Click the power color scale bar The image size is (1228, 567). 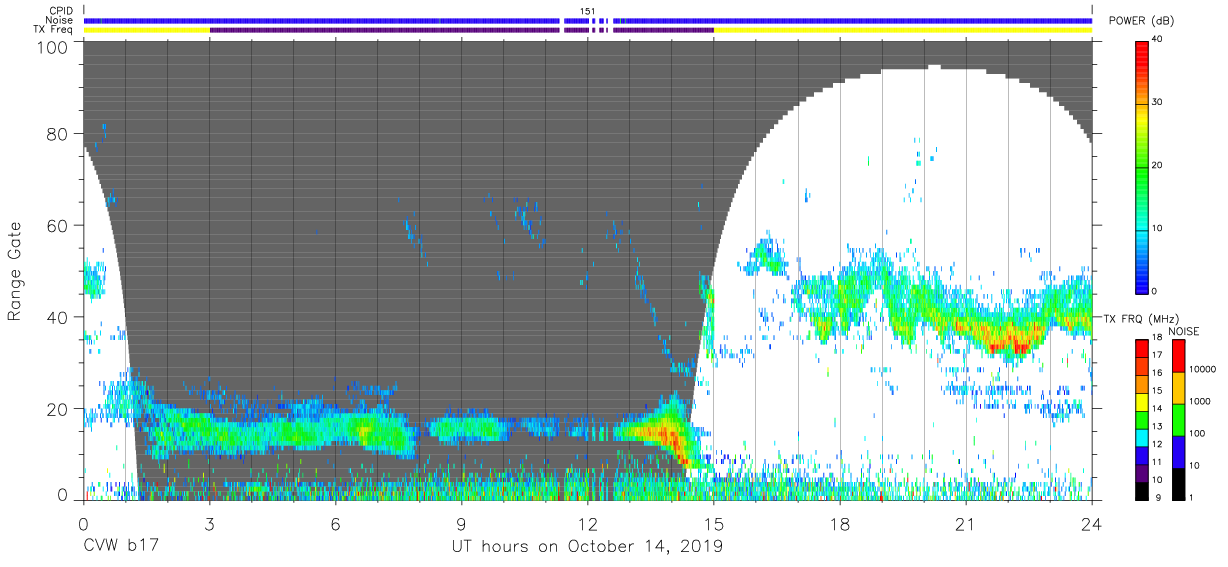1142,166
